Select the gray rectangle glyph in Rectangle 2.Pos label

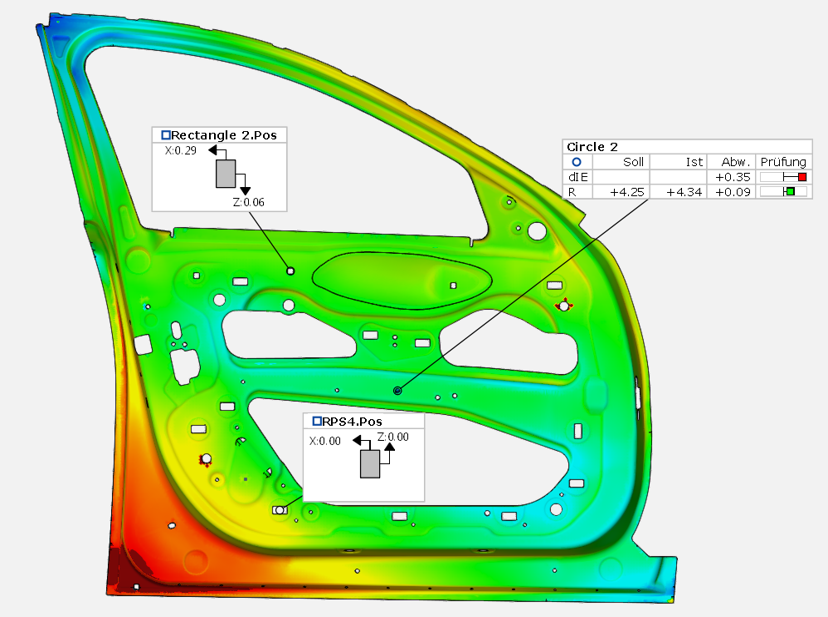tap(228, 173)
